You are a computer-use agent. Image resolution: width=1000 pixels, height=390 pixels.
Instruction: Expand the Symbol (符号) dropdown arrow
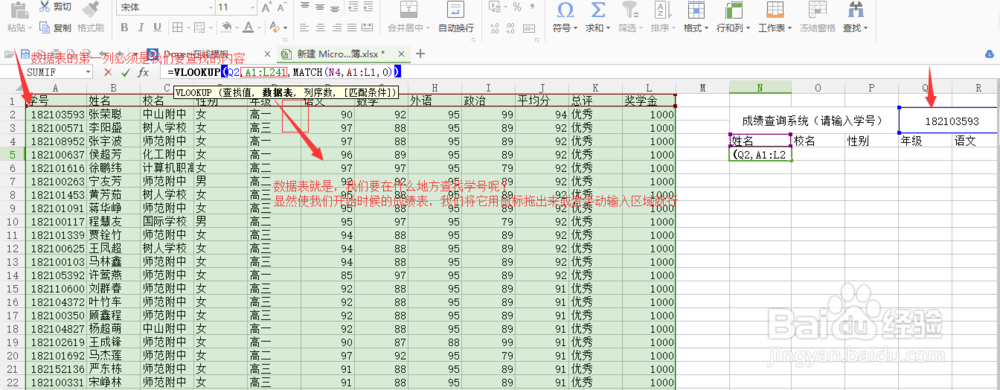(575, 29)
